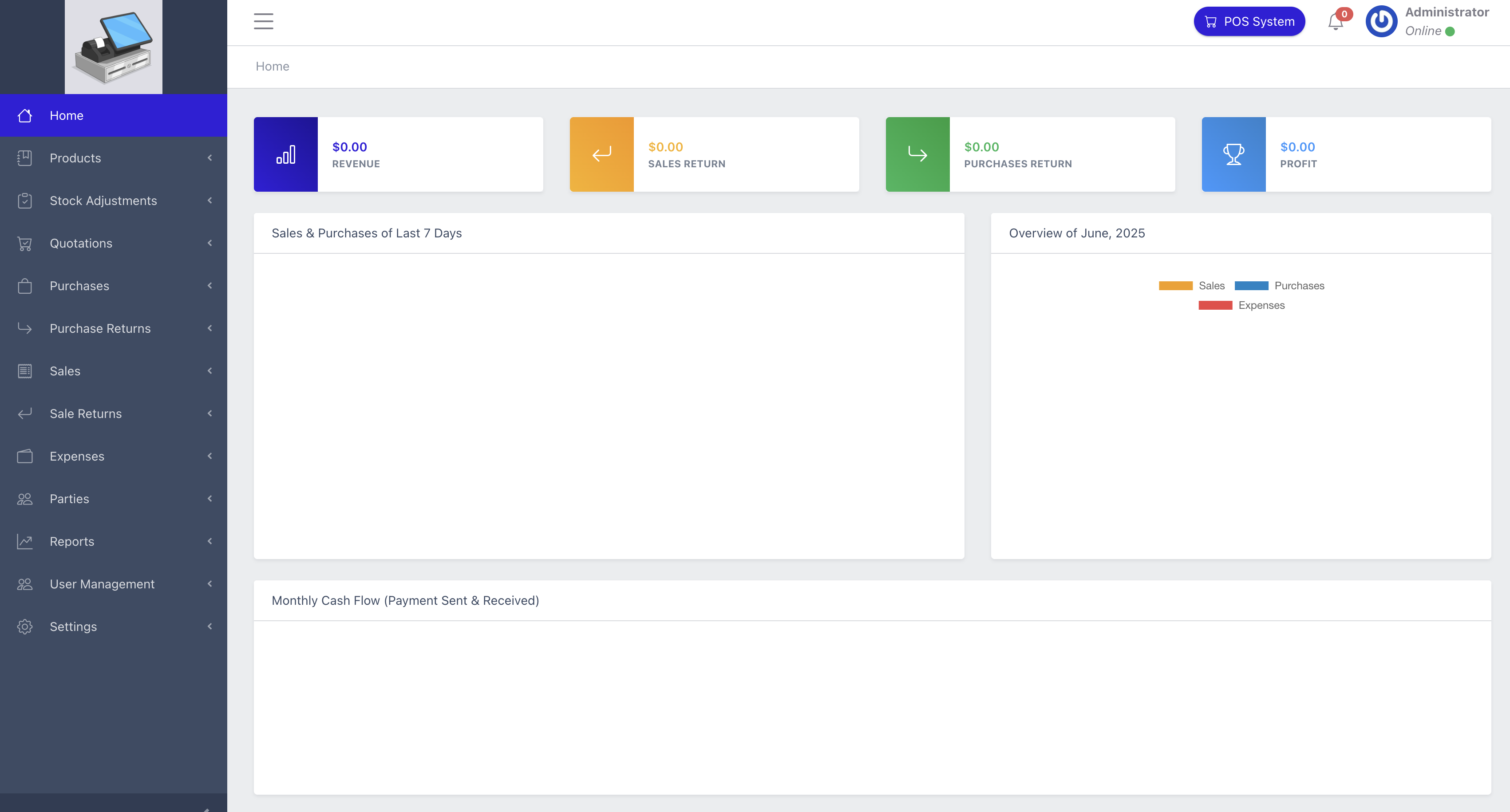The height and width of the screenshot is (812, 1510).
Task: Open the Parties menu item
Action: (69, 499)
